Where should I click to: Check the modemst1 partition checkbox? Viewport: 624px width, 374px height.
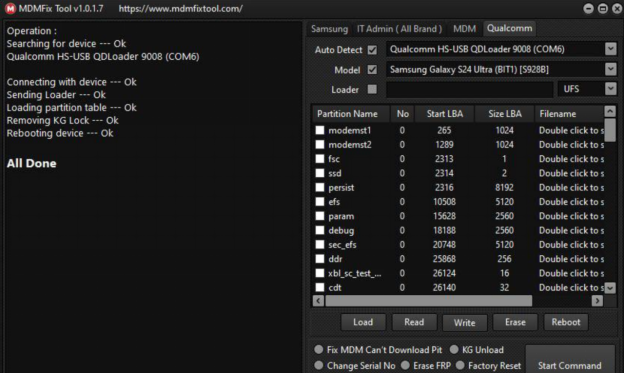(320, 130)
